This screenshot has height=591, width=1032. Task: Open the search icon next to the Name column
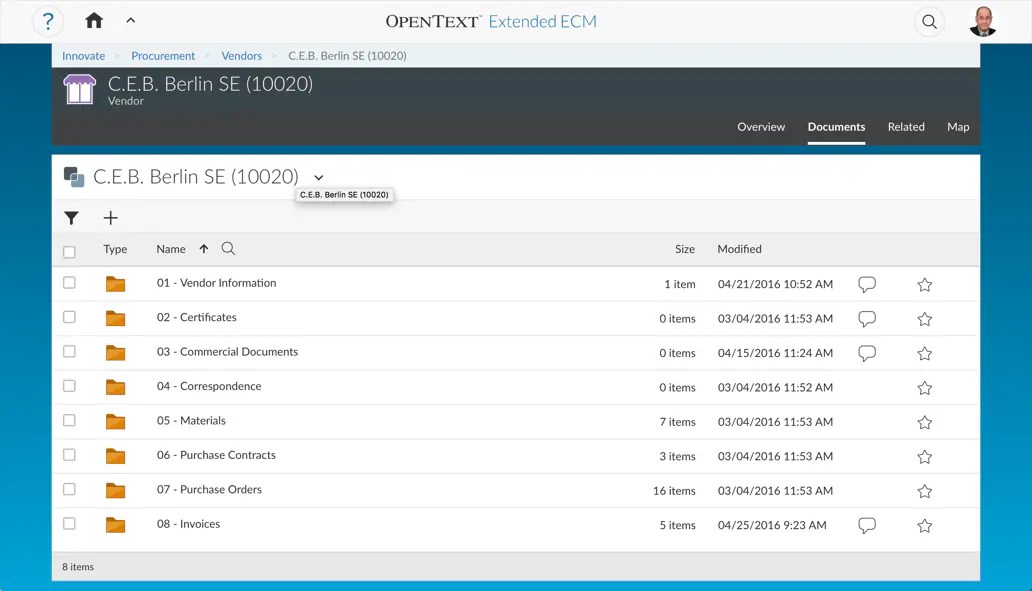pyautogui.click(x=228, y=248)
